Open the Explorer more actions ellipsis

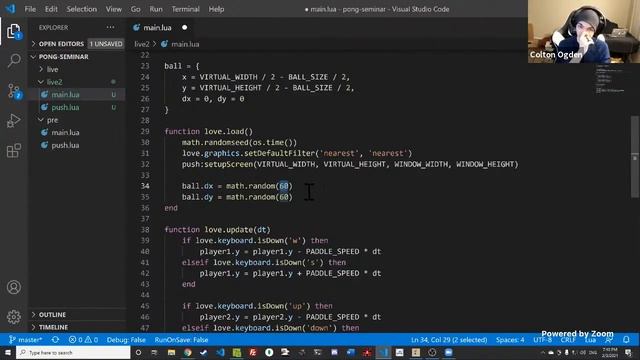pyautogui.click(x=110, y=27)
